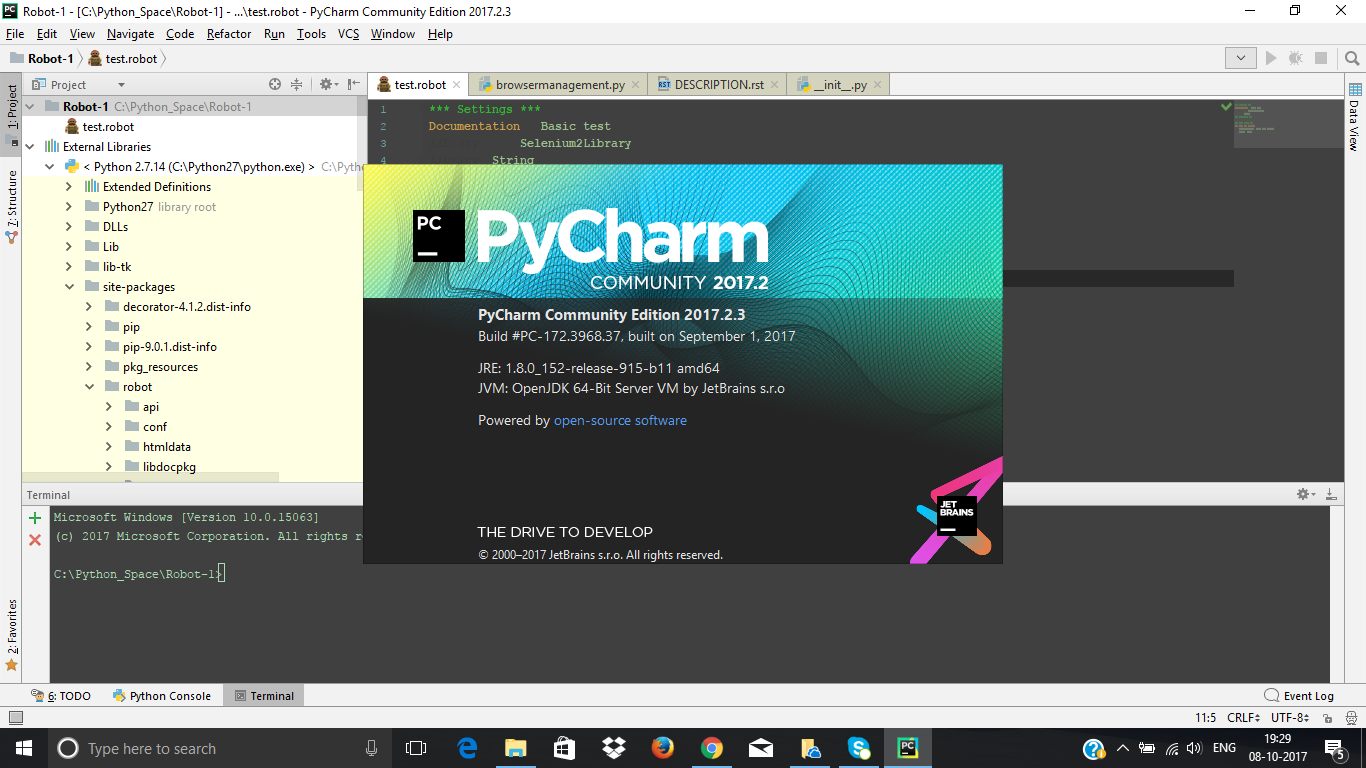Click the green inspection checkmark in editor
Viewport: 1366px width, 768px height.
[1226, 106]
